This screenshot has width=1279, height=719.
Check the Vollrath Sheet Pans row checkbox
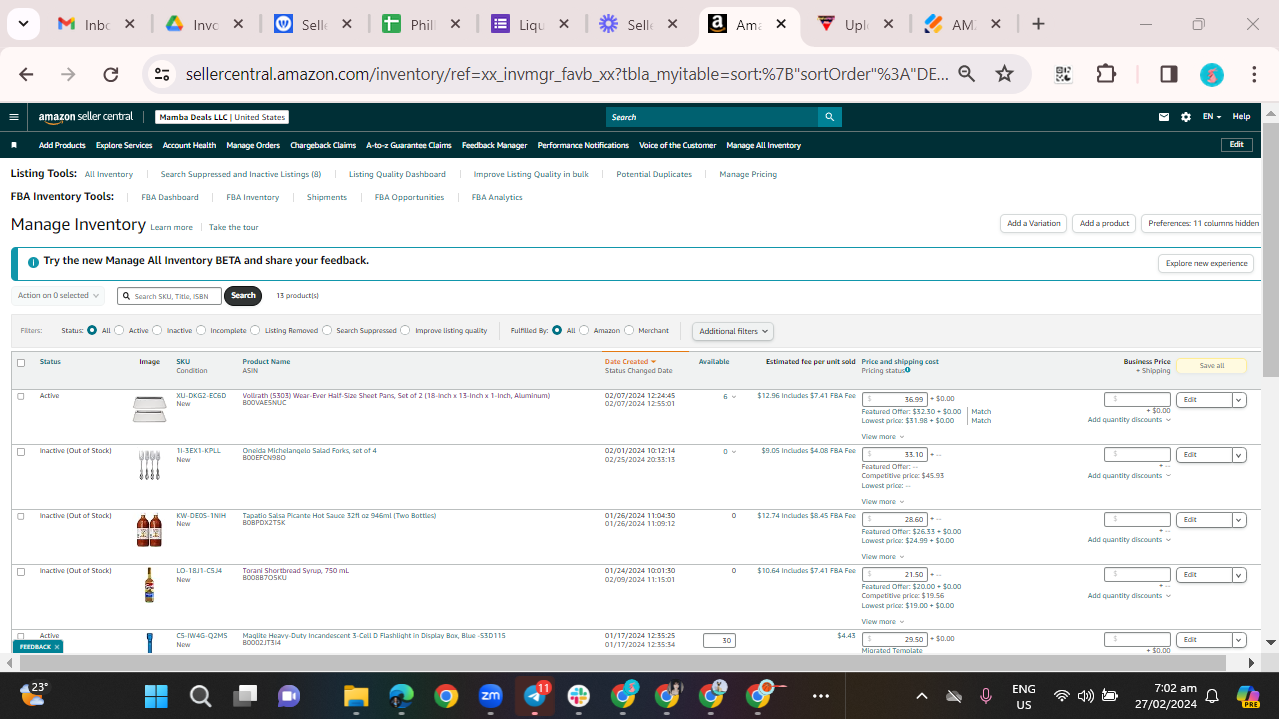pyautogui.click(x=21, y=396)
